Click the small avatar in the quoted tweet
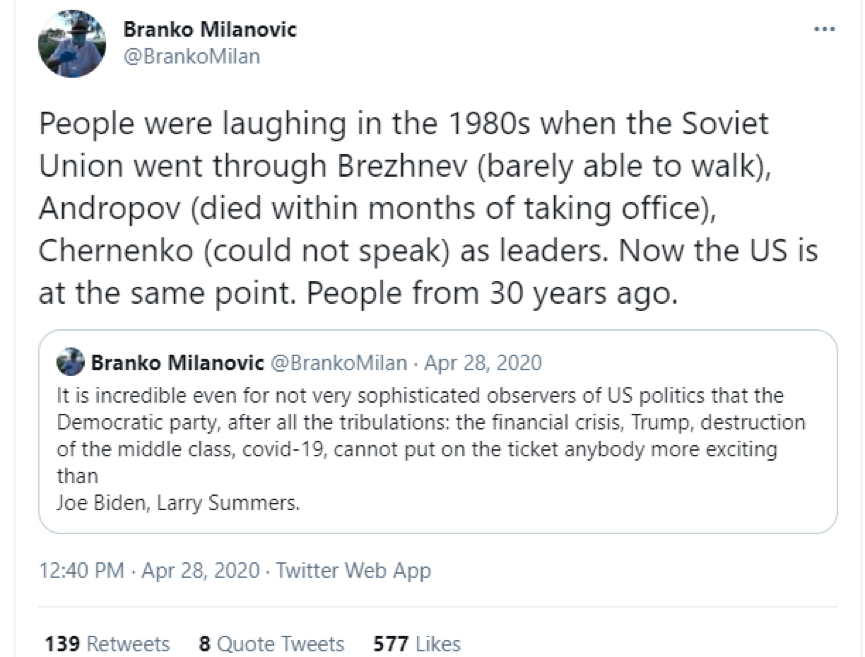 click(x=70, y=362)
